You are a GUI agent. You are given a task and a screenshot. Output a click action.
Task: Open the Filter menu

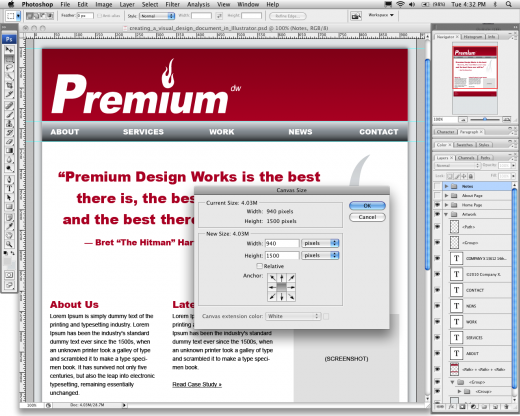[173, 4]
